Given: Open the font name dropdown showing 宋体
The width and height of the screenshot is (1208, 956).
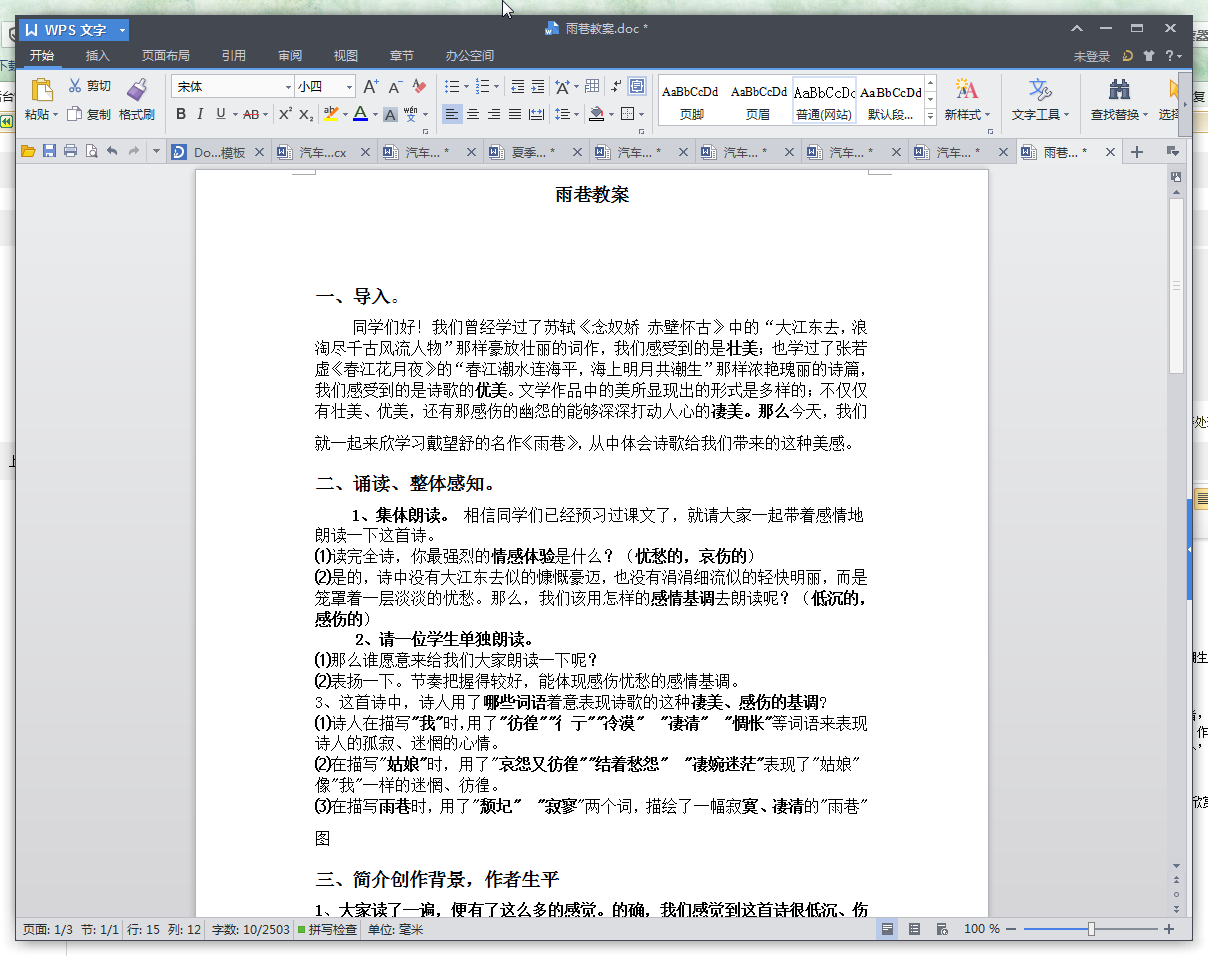Looking at the screenshot, I should (289, 87).
